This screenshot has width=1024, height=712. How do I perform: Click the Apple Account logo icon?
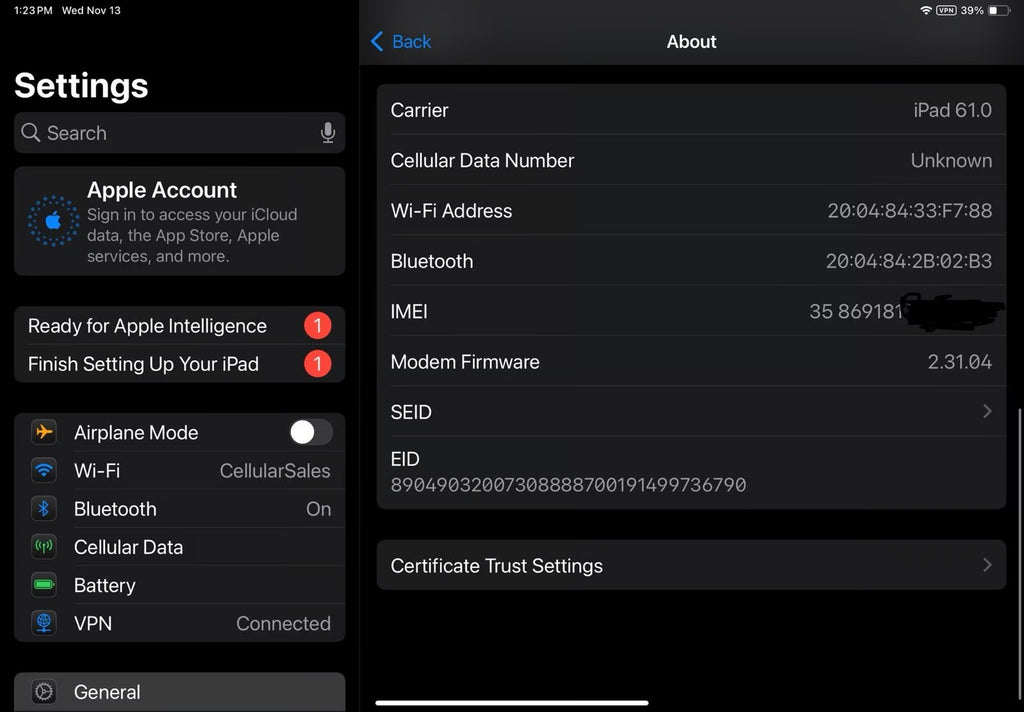point(53,221)
